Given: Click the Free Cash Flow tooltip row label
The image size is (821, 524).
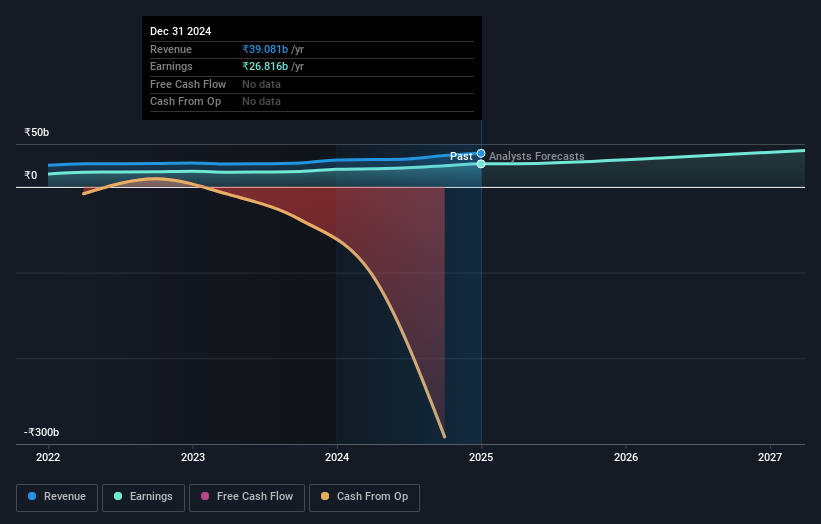Looking at the screenshot, I should coord(188,84).
